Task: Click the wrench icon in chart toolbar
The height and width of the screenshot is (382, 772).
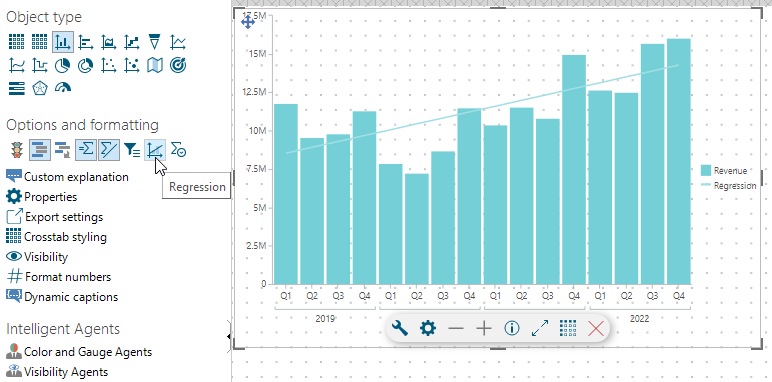Action: (x=400, y=328)
